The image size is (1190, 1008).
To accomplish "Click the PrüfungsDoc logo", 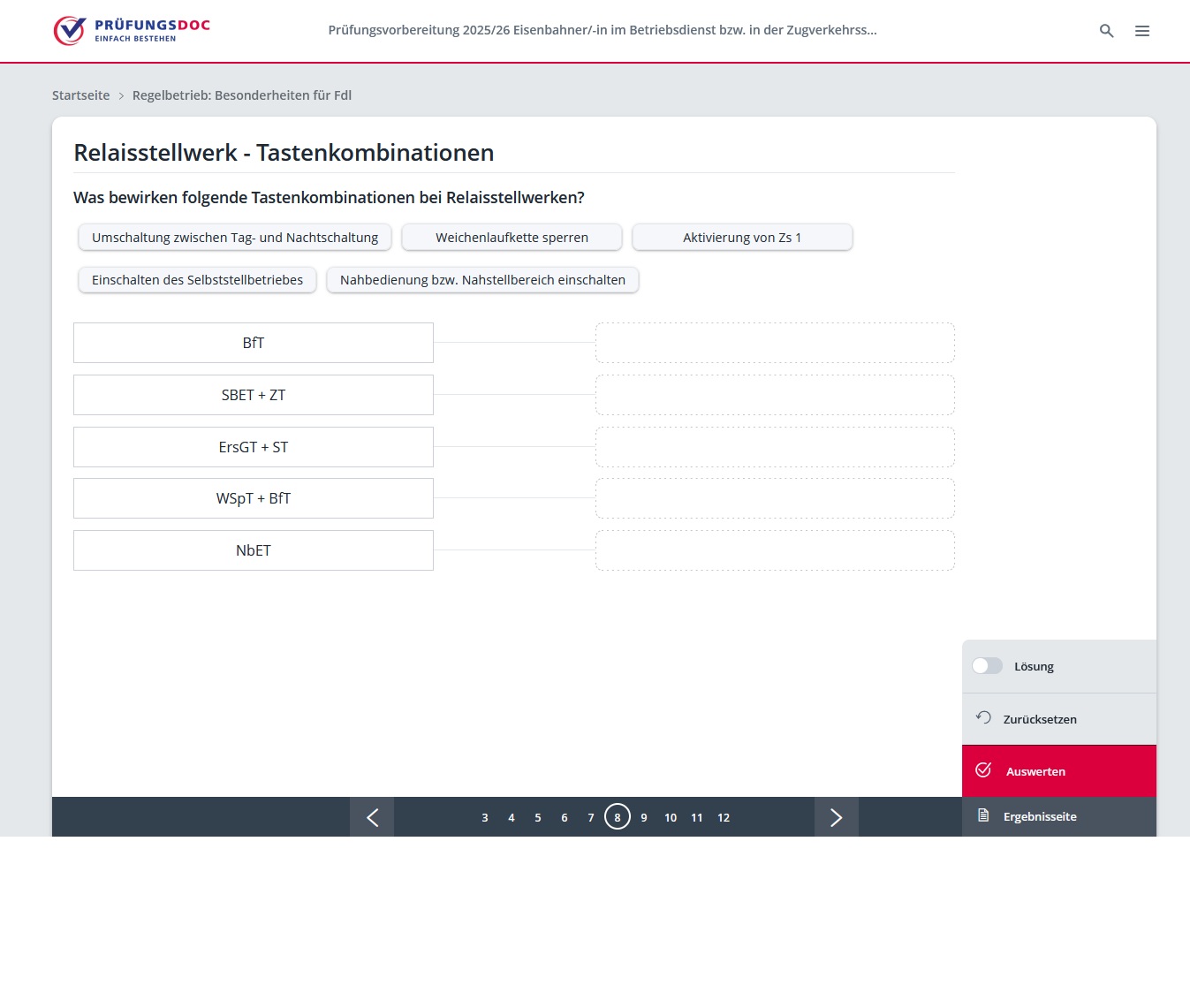I will pyautogui.click(x=132, y=30).
